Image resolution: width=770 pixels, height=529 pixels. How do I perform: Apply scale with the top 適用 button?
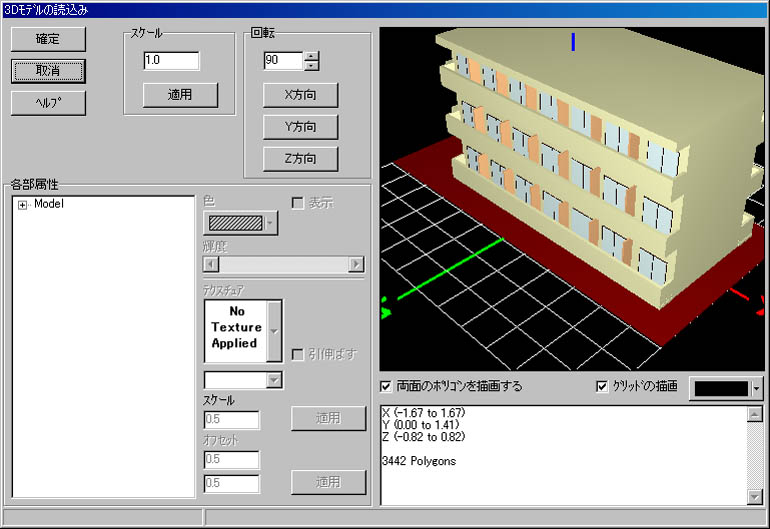[x=180, y=95]
